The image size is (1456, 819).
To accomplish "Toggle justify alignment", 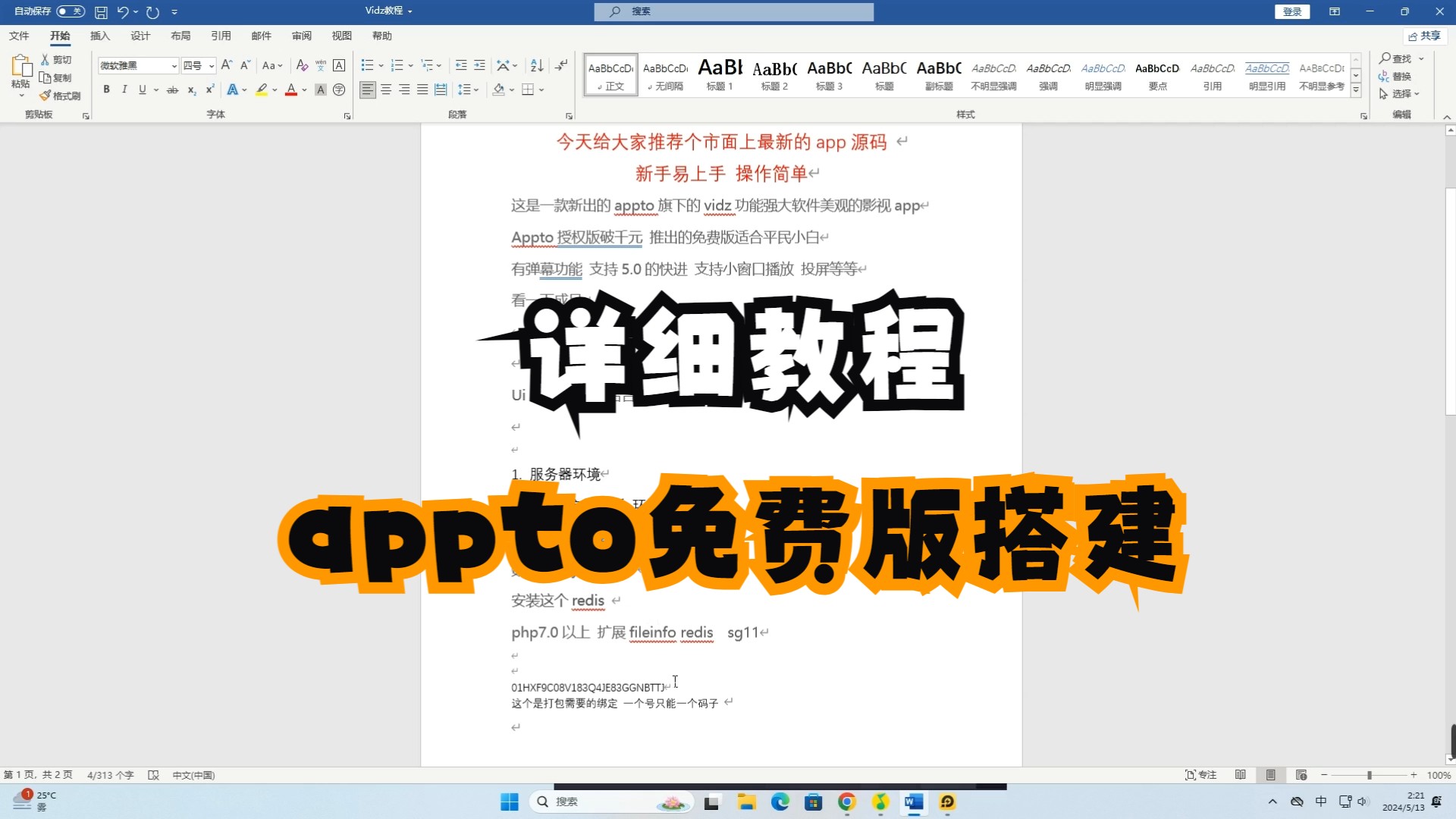I will point(422,89).
